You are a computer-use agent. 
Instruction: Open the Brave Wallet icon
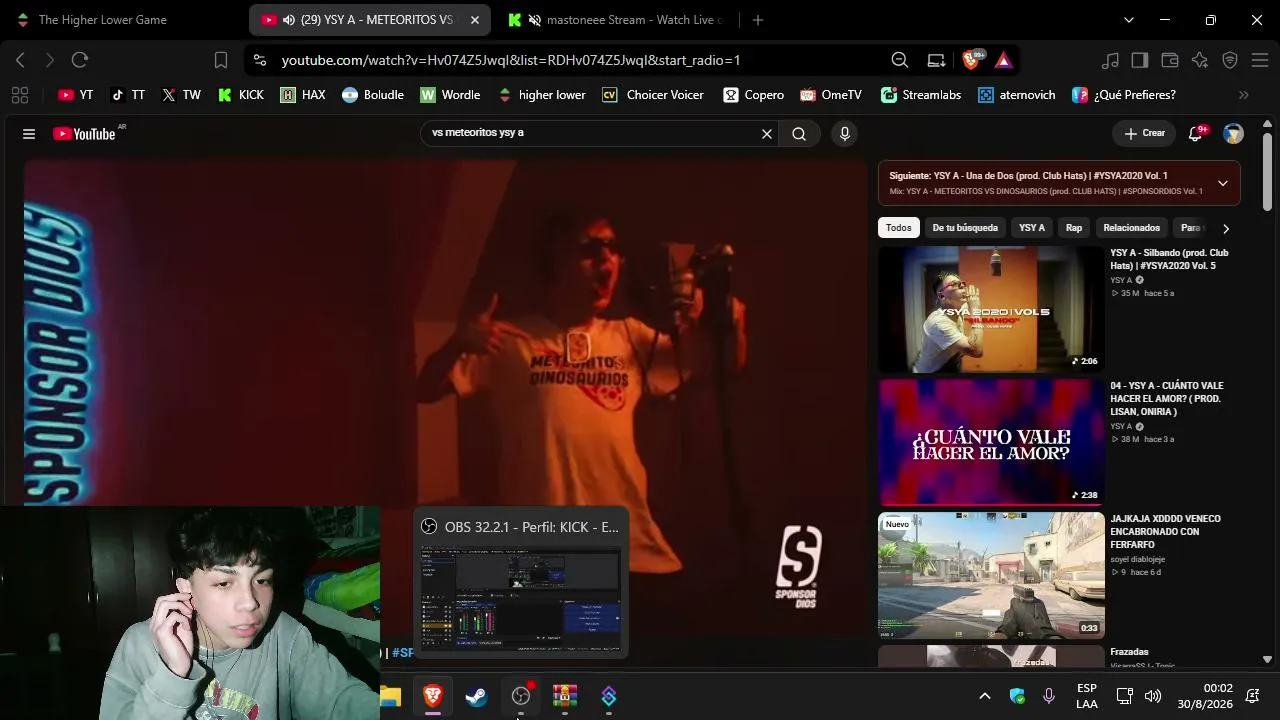pyautogui.click(x=1170, y=60)
